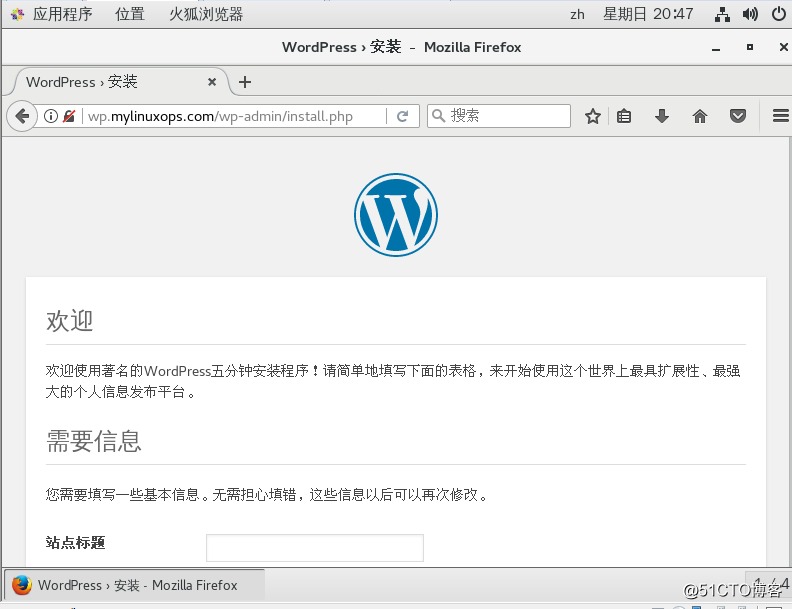Select the Firefox taskbar window button

pyautogui.click(x=134, y=585)
